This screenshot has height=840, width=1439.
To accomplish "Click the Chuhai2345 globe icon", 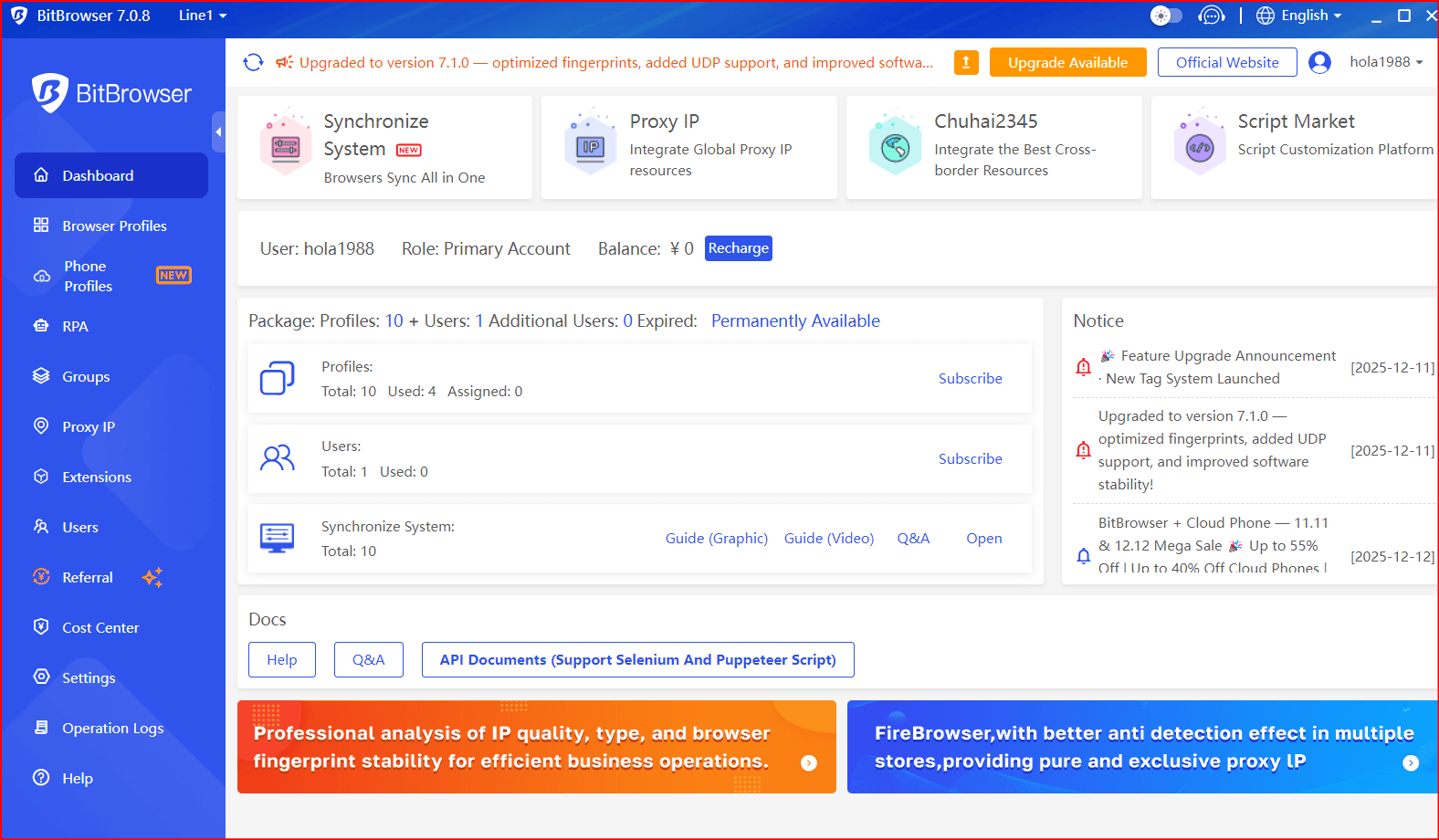I will pos(895,146).
